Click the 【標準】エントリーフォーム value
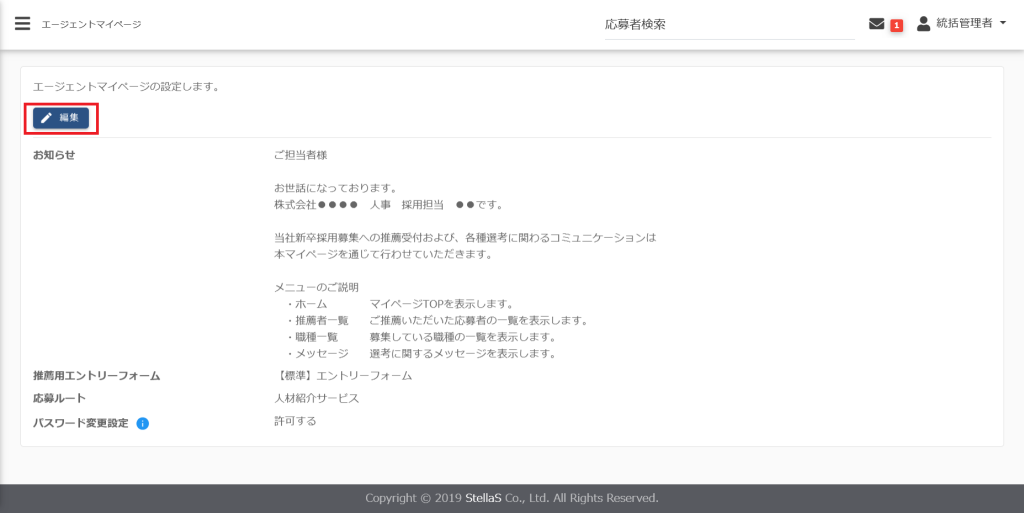 click(343, 376)
